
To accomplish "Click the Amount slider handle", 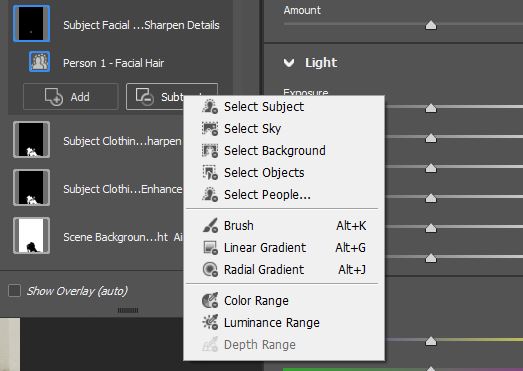I will [431, 25].
